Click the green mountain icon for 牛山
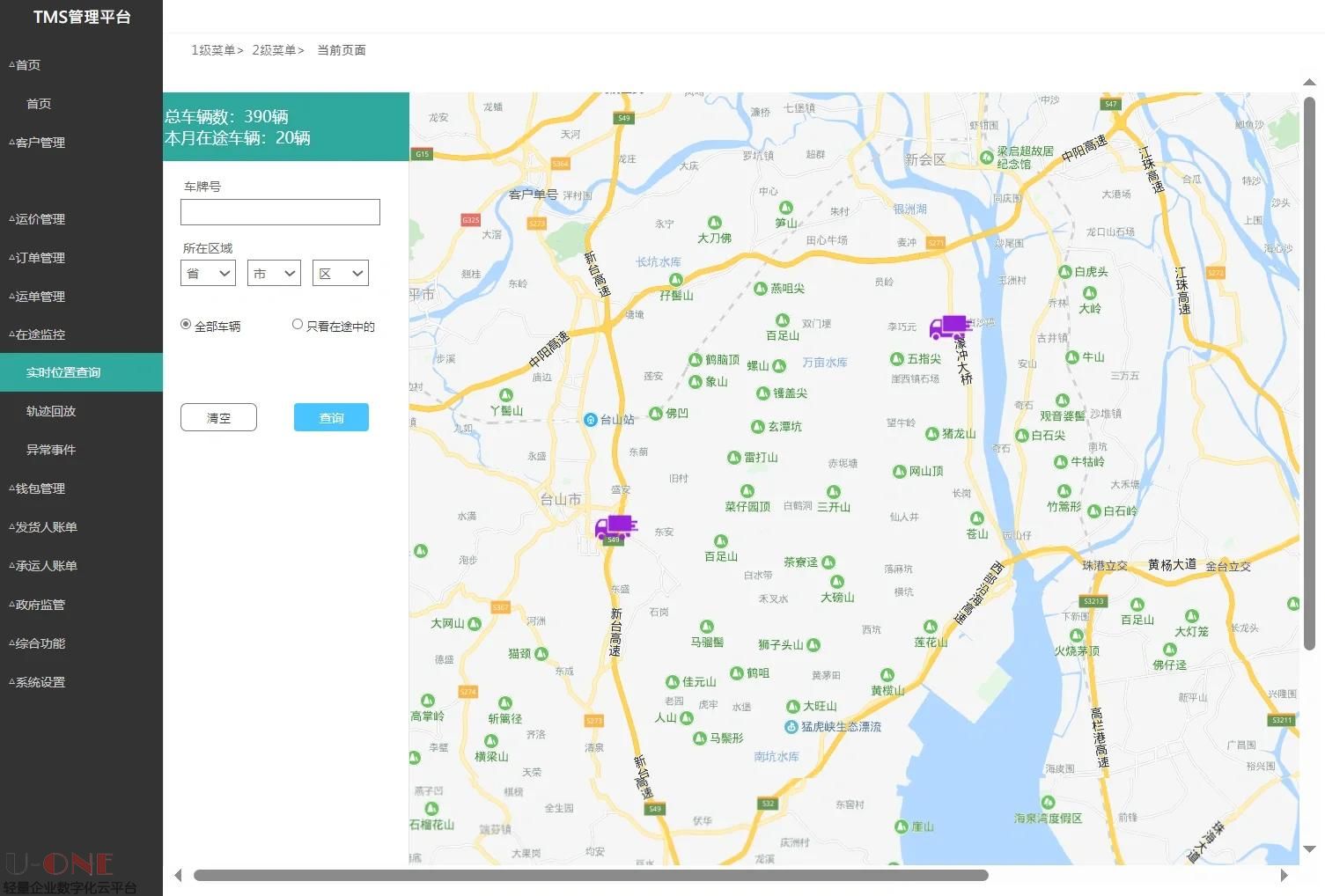Viewport: 1325px width, 896px height. pos(1071,357)
